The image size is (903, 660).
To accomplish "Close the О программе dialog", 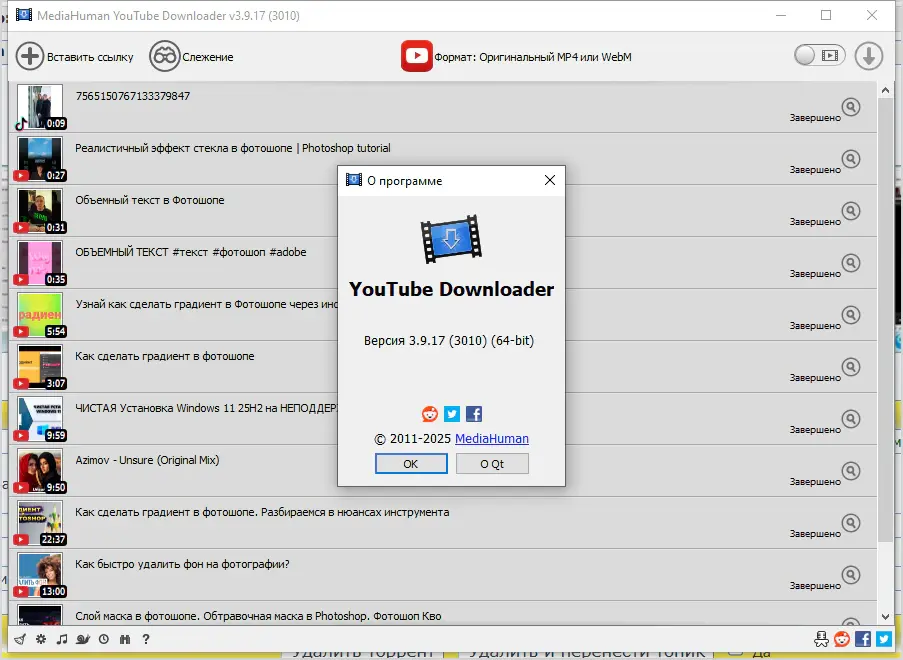I will click(x=550, y=180).
